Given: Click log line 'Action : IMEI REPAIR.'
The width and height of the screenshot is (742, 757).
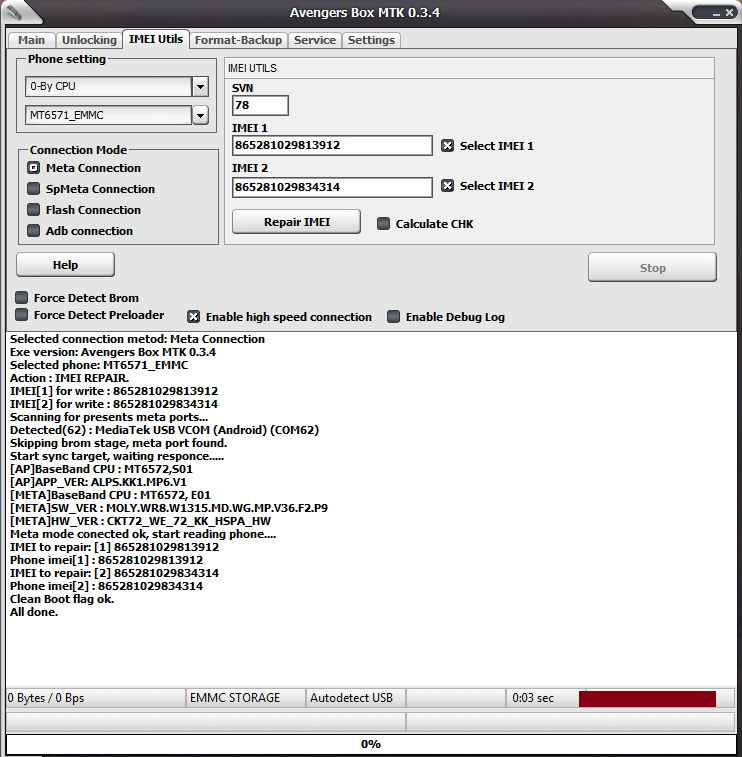Looking at the screenshot, I should (x=70, y=378).
